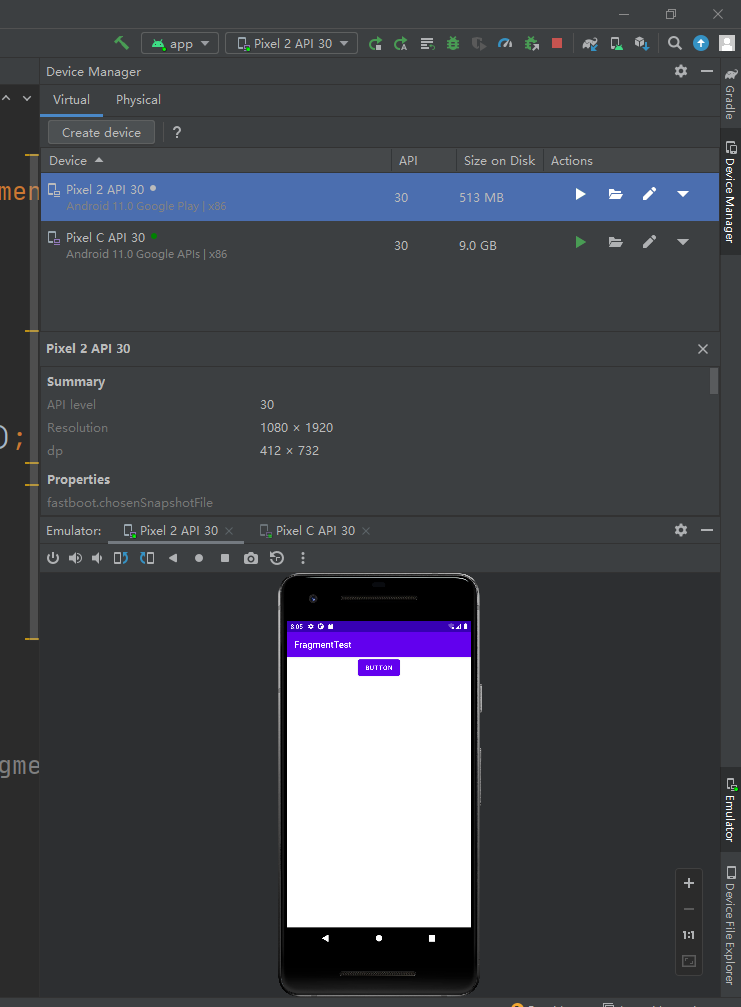This screenshot has height=1007, width=741.
Task: Launch Pixel C API 30 with green play
Action: [x=580, y=242]
